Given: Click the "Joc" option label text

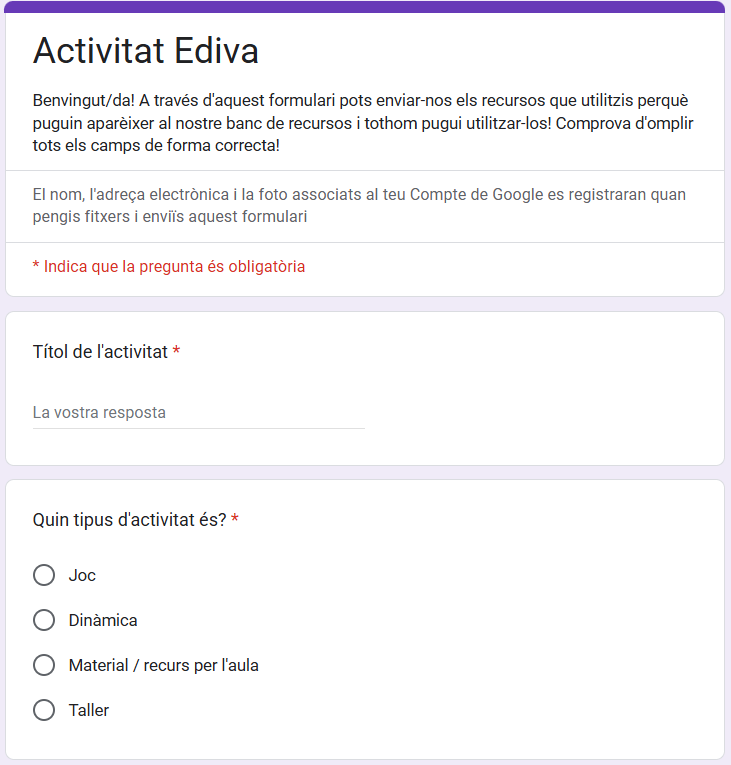Looking at the screenshot, I should coord(82,575).
